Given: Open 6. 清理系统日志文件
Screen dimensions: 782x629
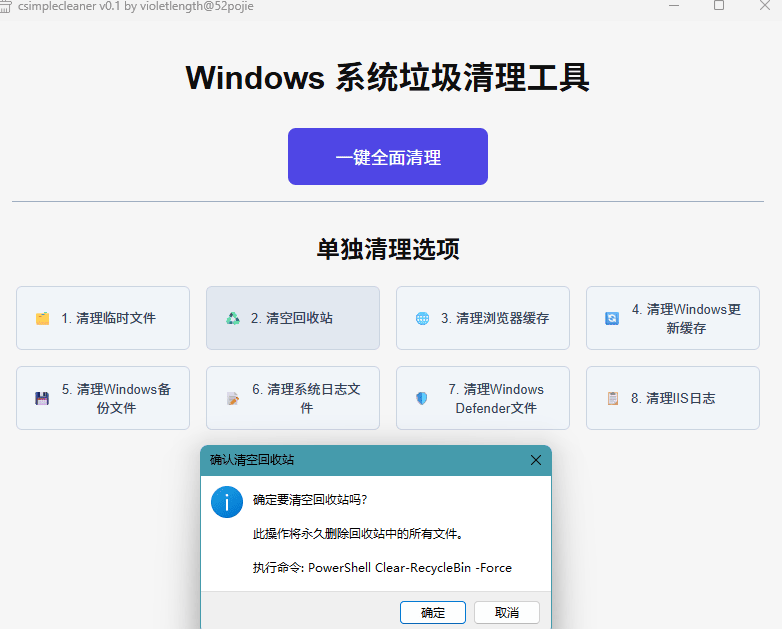Looking at the screenshot, I should coord(293,398).
